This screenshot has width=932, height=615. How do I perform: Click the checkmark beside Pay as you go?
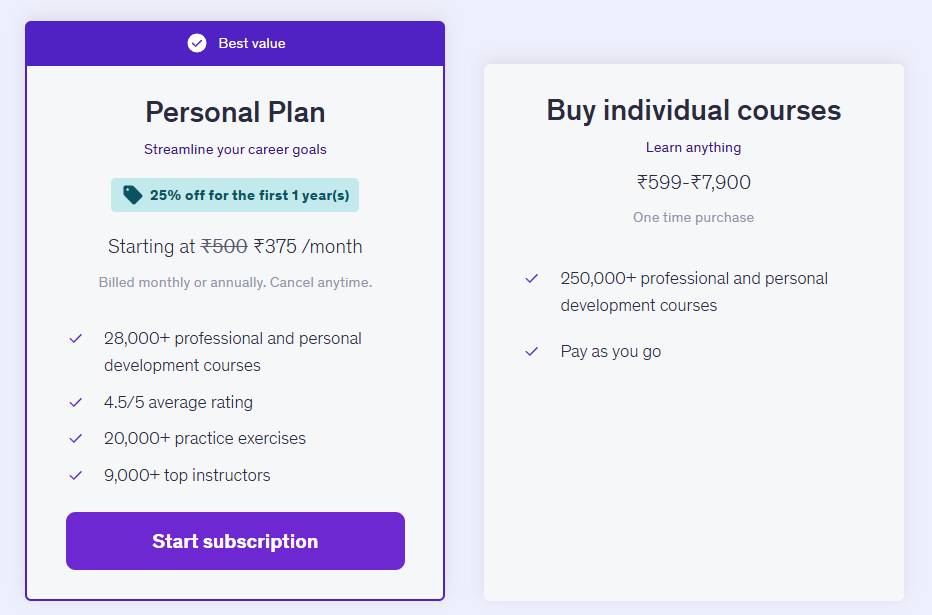coord(531,352)
